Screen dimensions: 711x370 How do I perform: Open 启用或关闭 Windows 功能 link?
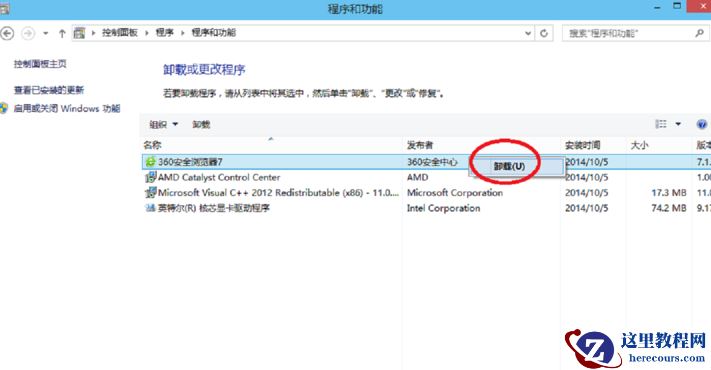pyautogui.click(x=67, y=108)
